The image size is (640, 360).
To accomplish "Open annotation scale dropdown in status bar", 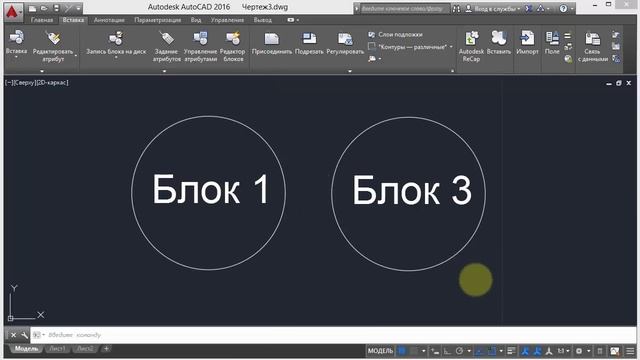I will (563, 351).
